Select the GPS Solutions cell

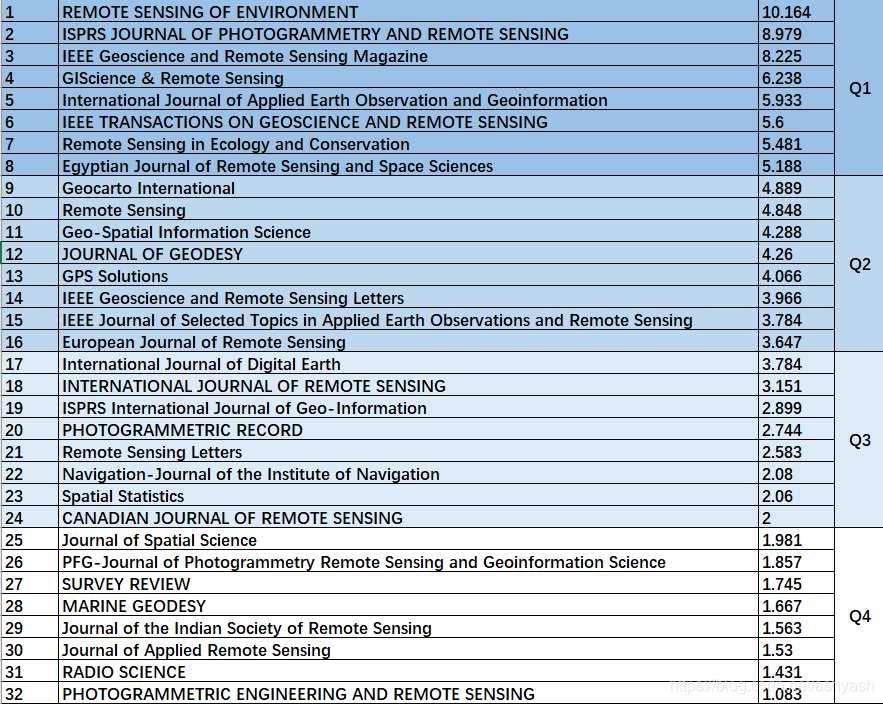click(408, 275)
